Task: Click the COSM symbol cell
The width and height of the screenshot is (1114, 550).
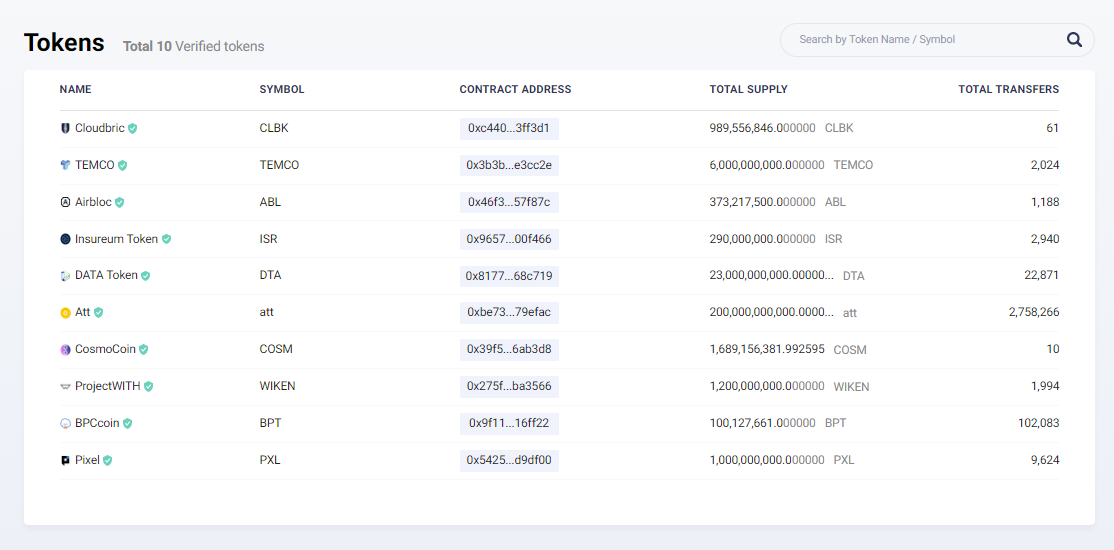Action: [x=276, y=350]
